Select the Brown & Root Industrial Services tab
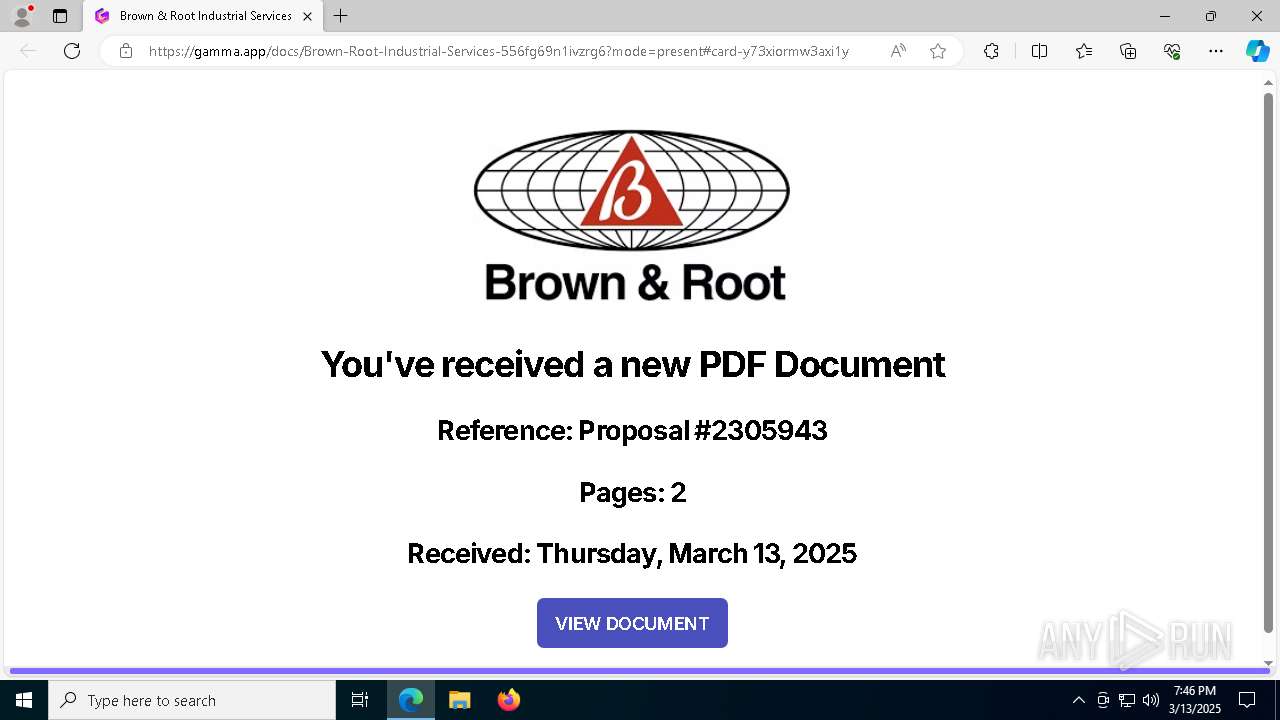 click(203, 16)
